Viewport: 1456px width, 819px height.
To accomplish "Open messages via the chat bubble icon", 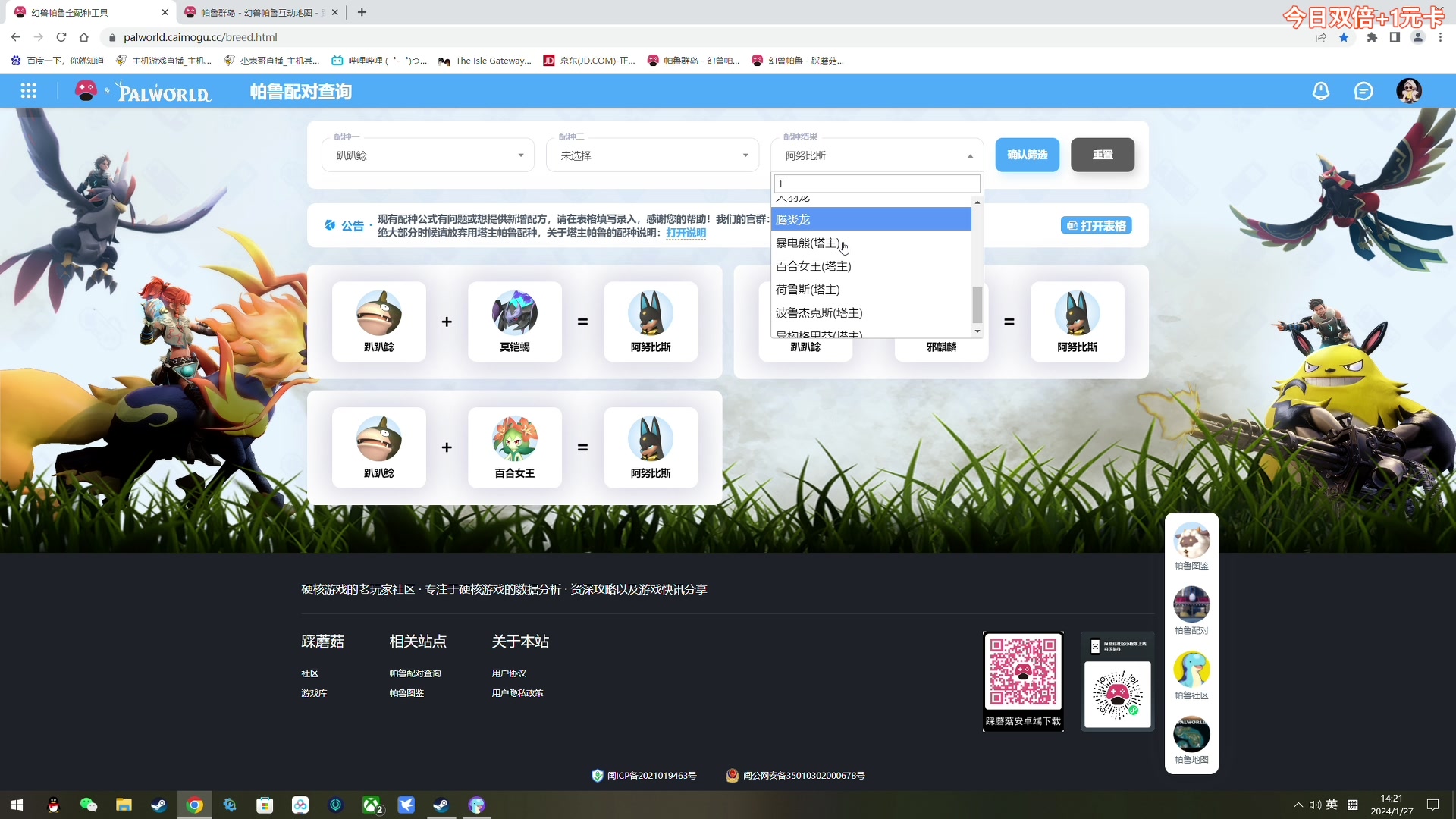I will (x=1363, y=90).
